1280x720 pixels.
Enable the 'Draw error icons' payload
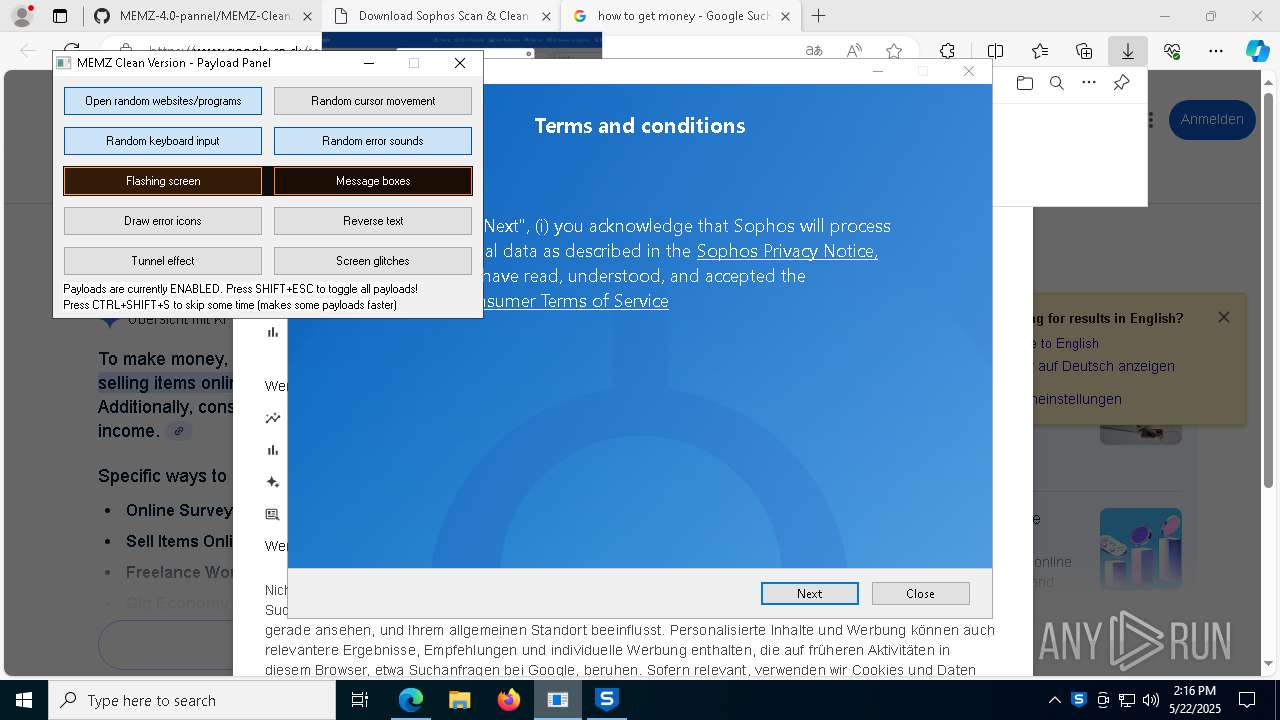tap(163, 221)
